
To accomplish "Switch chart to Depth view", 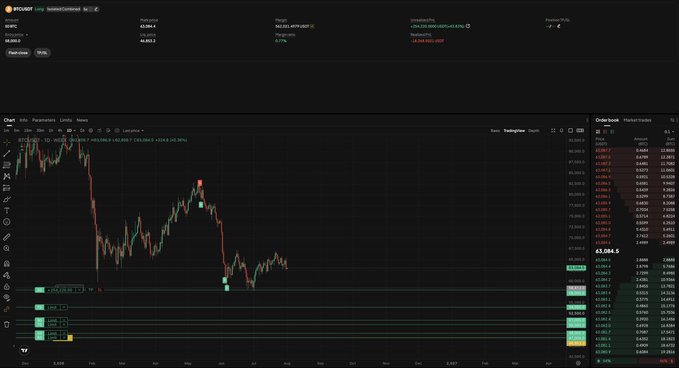I will [x=534, y=130].
